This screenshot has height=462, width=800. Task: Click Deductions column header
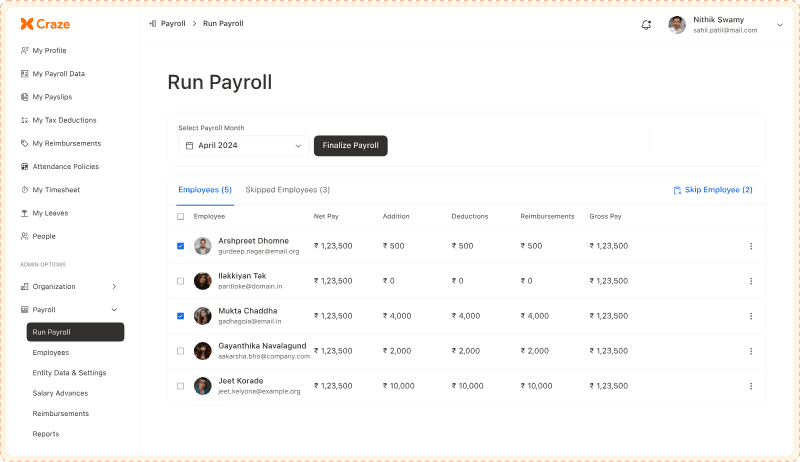[x=470, y=216]
